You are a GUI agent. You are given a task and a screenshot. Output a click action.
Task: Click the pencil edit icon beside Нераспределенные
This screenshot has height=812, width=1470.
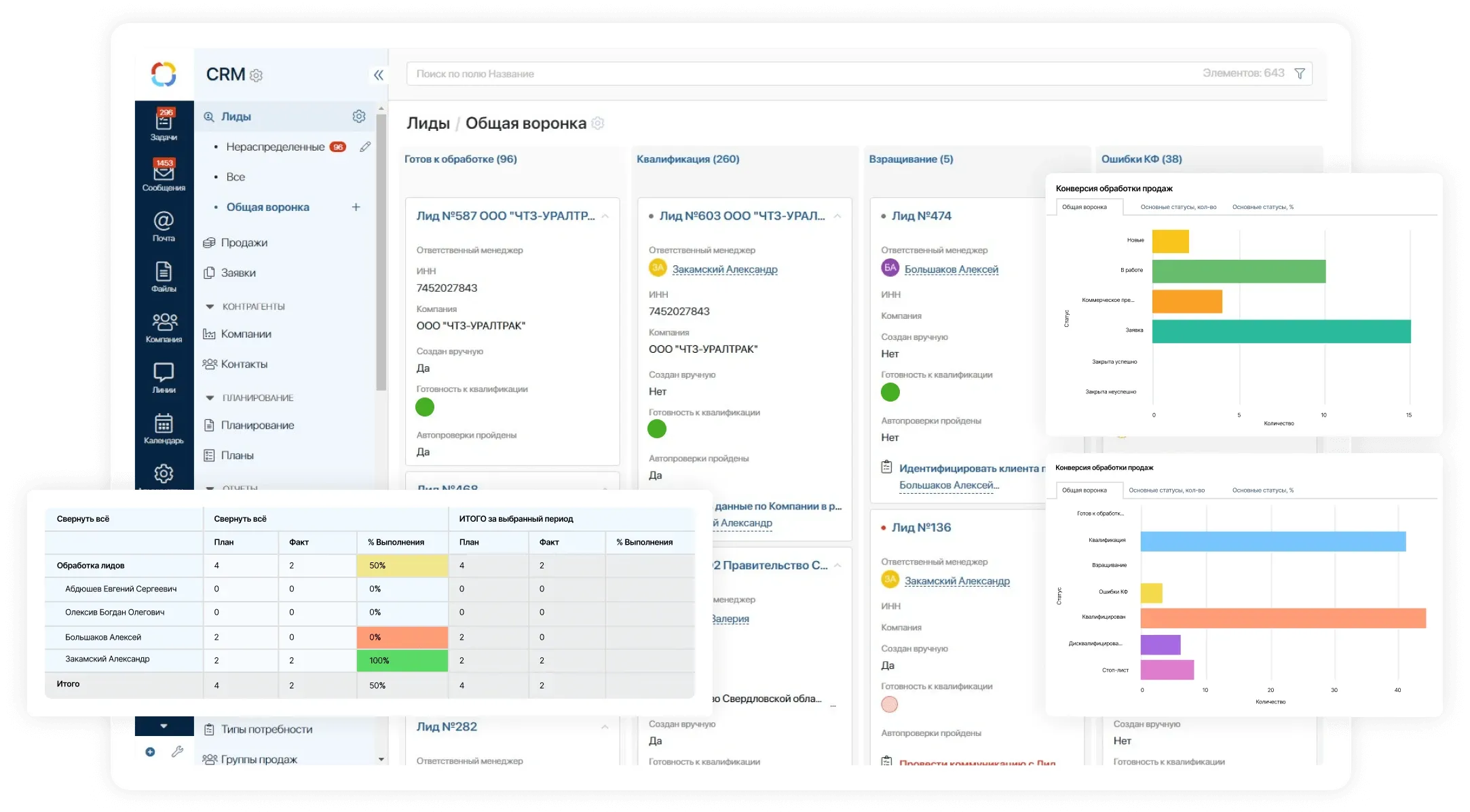pos(365,147)
